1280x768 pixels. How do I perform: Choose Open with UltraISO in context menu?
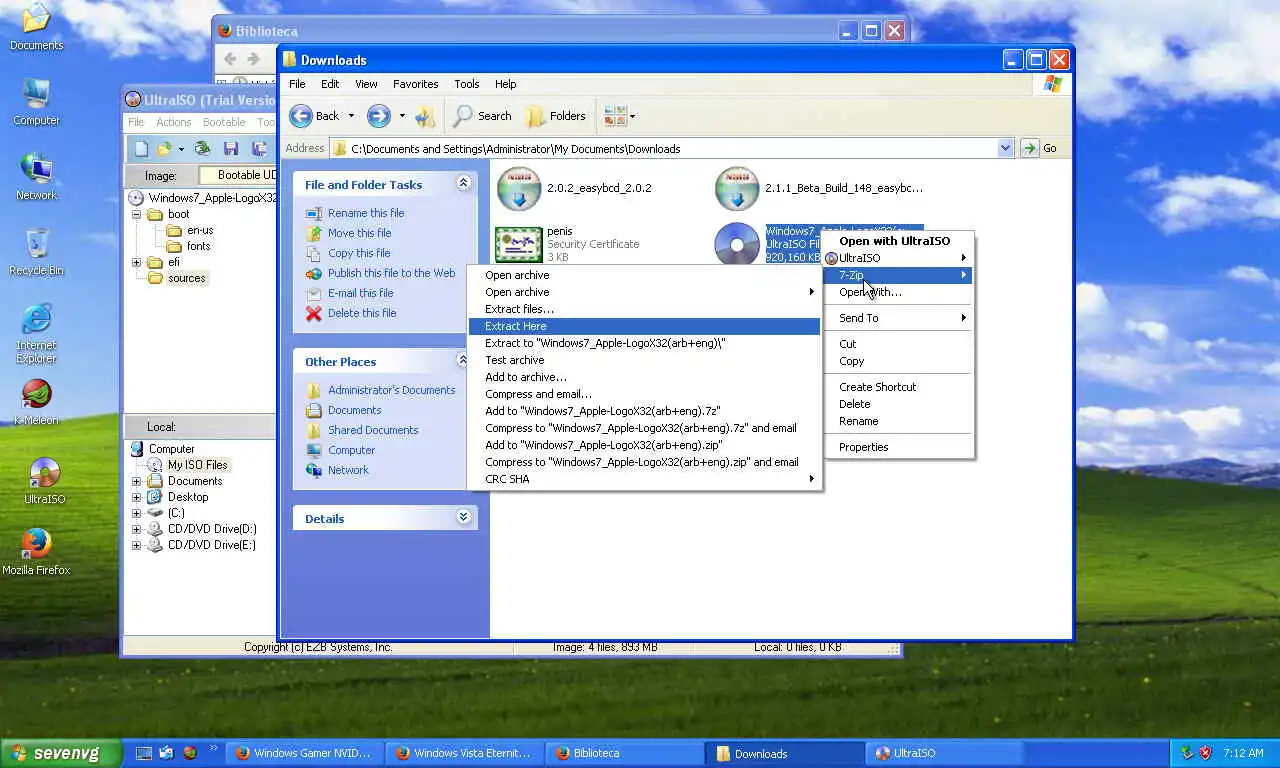898,241
